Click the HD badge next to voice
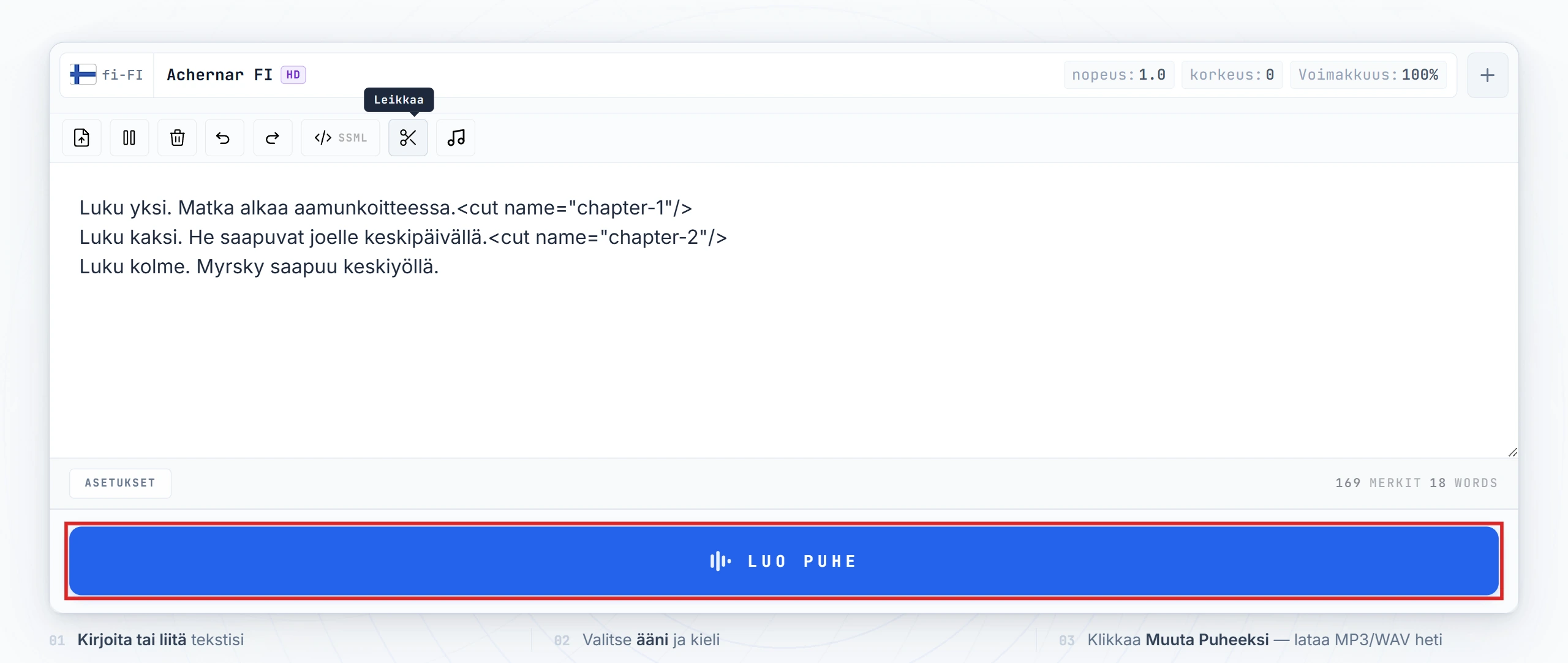 tap(293, 75)
